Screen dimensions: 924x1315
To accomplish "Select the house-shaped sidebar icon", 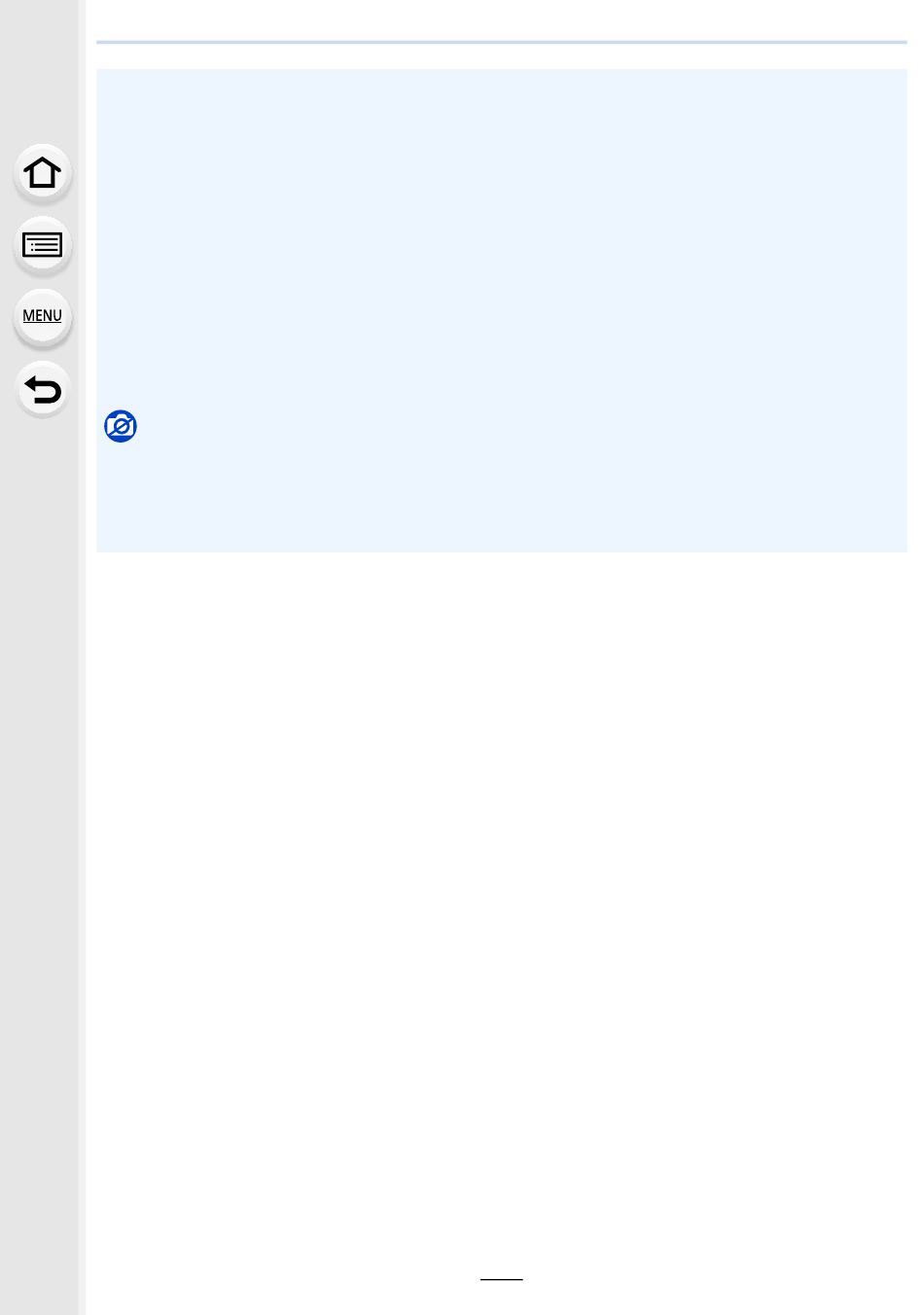I will [42, 173].
